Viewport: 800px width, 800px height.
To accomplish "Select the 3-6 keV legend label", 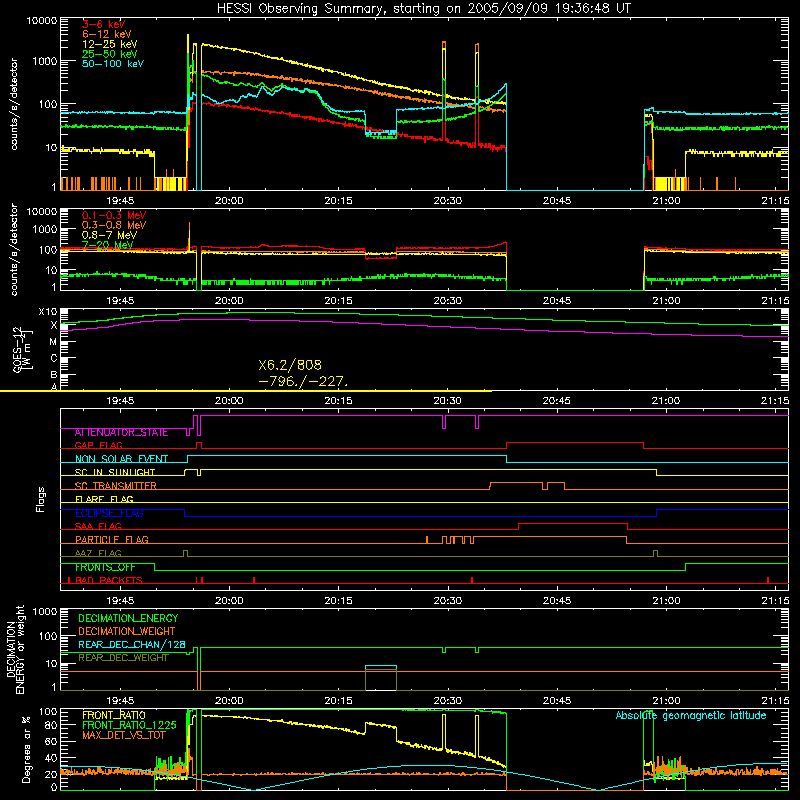I will 104,24.
